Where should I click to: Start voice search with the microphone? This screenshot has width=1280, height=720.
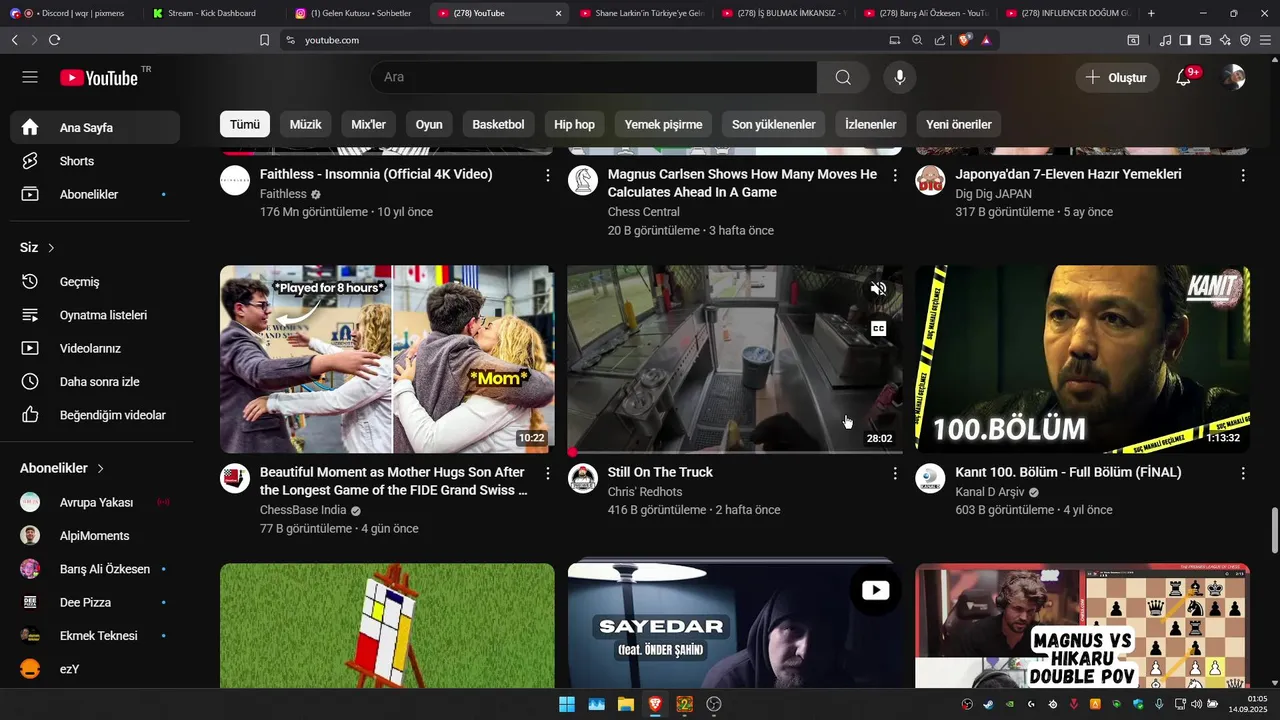(x=900, y=77)
